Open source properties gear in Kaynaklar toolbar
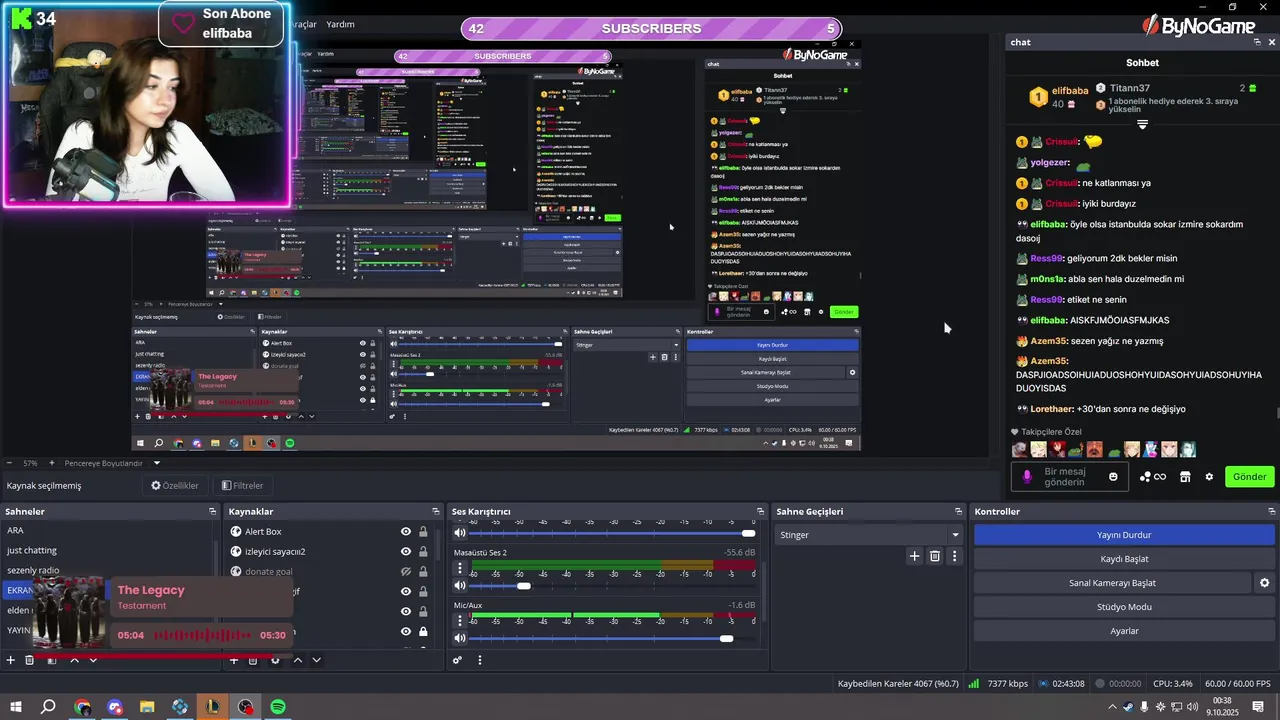 pyautogui.click(x=275, y=660)
